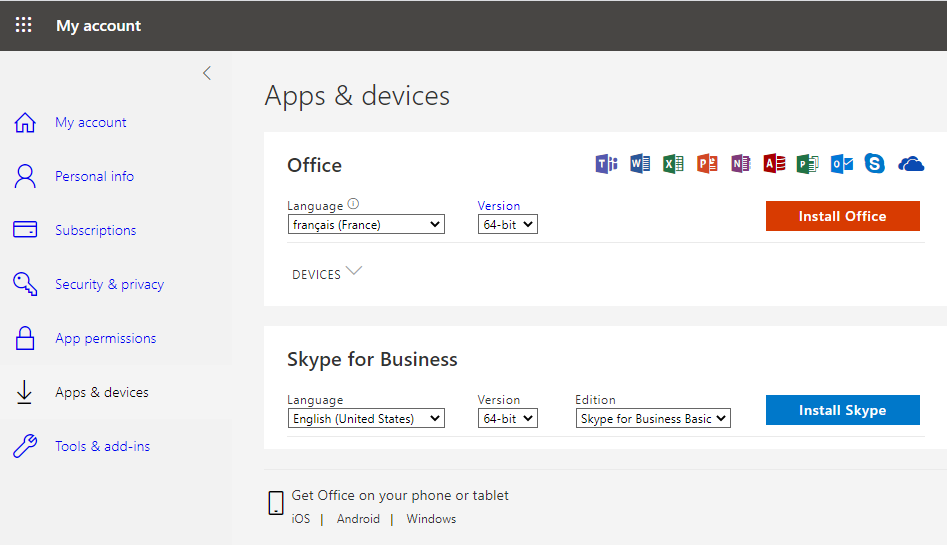Screen dimensions: 947x545
Task: Click the home icon beside My account
Action: coord(25,122)
